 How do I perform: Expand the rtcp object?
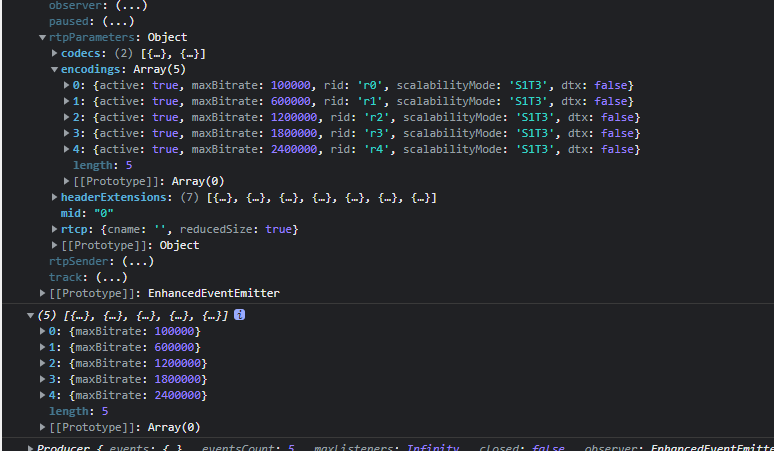click(x=54, y=229)
